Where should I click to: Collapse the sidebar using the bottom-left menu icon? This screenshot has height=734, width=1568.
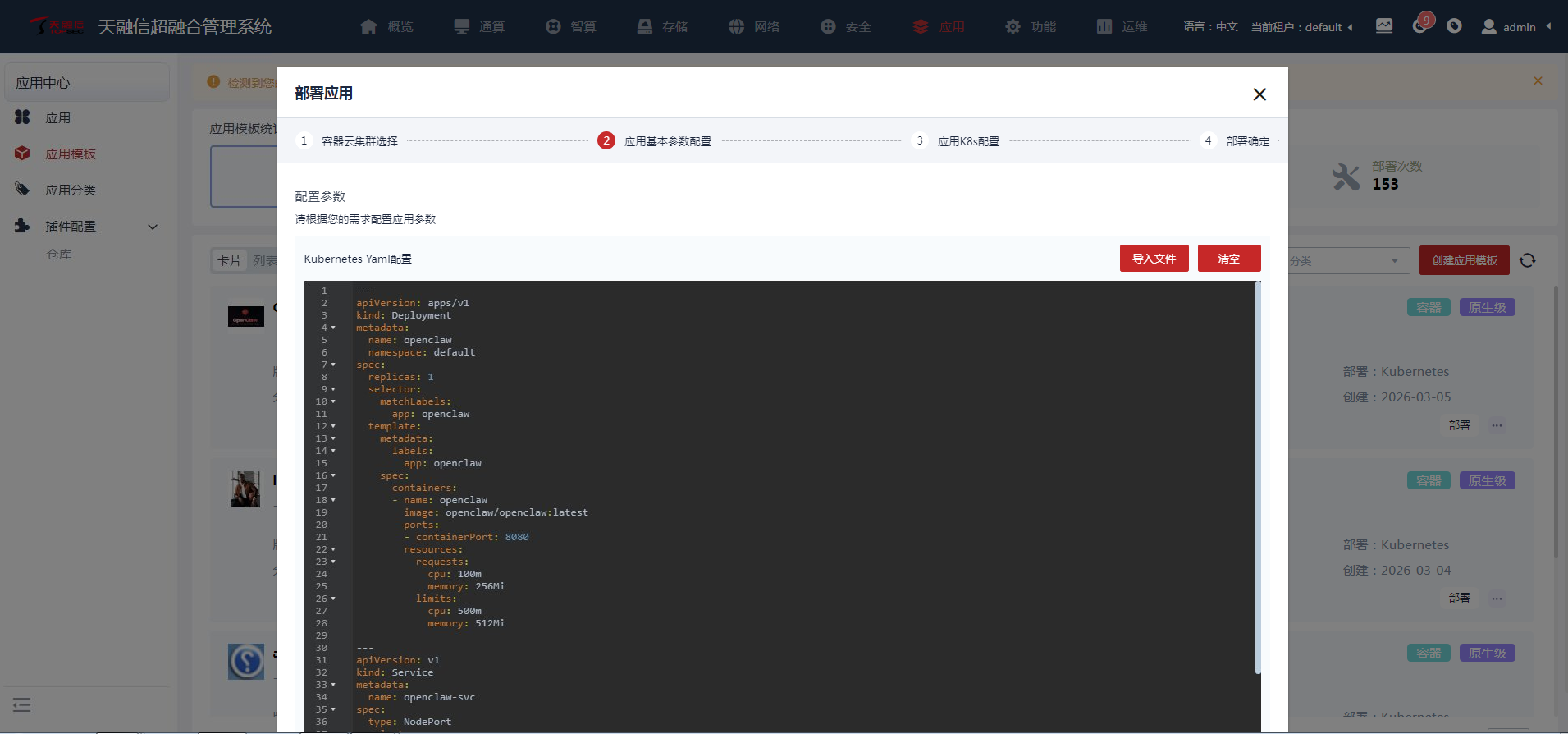point(22,704)
